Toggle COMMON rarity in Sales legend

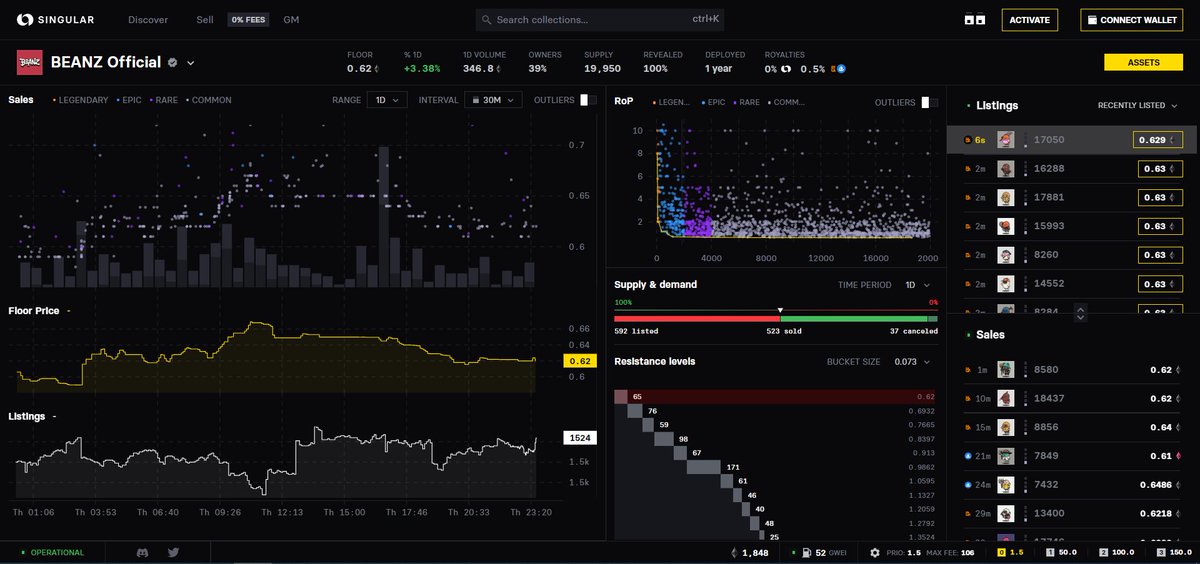(208, 100)
